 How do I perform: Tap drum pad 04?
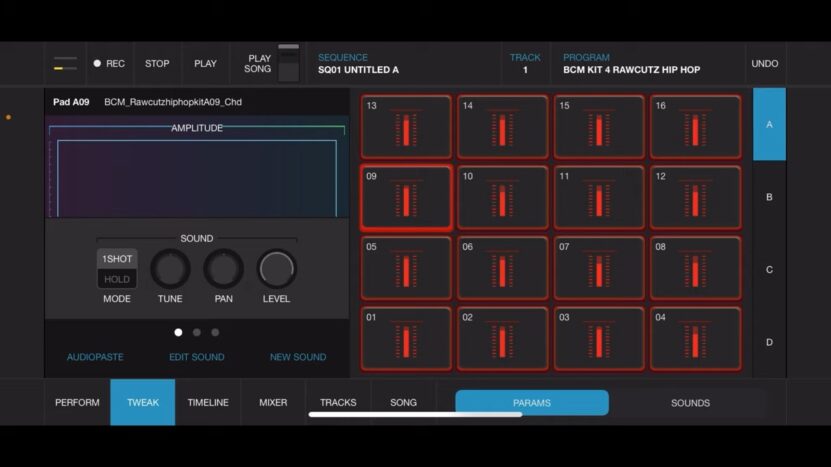695,339
